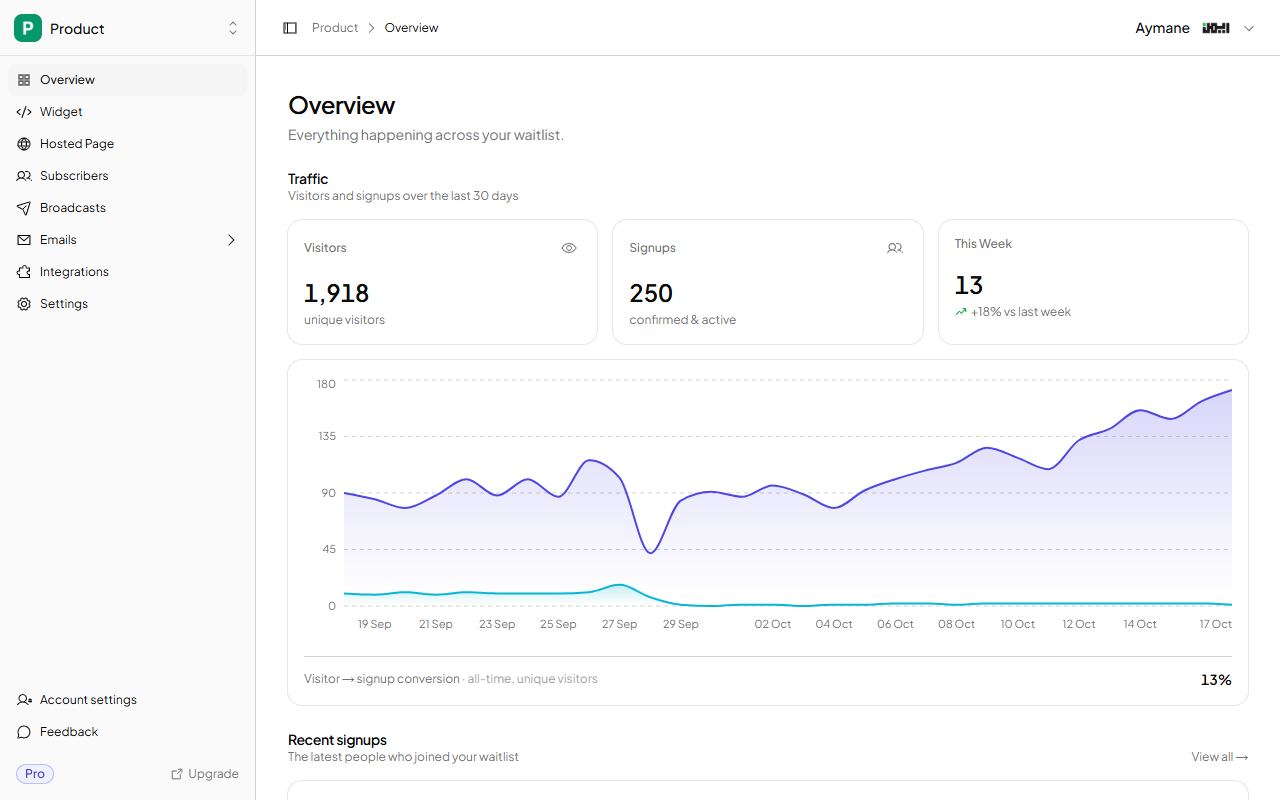
Task: Click the 1,918 visitors count
Action: point(337,293)
